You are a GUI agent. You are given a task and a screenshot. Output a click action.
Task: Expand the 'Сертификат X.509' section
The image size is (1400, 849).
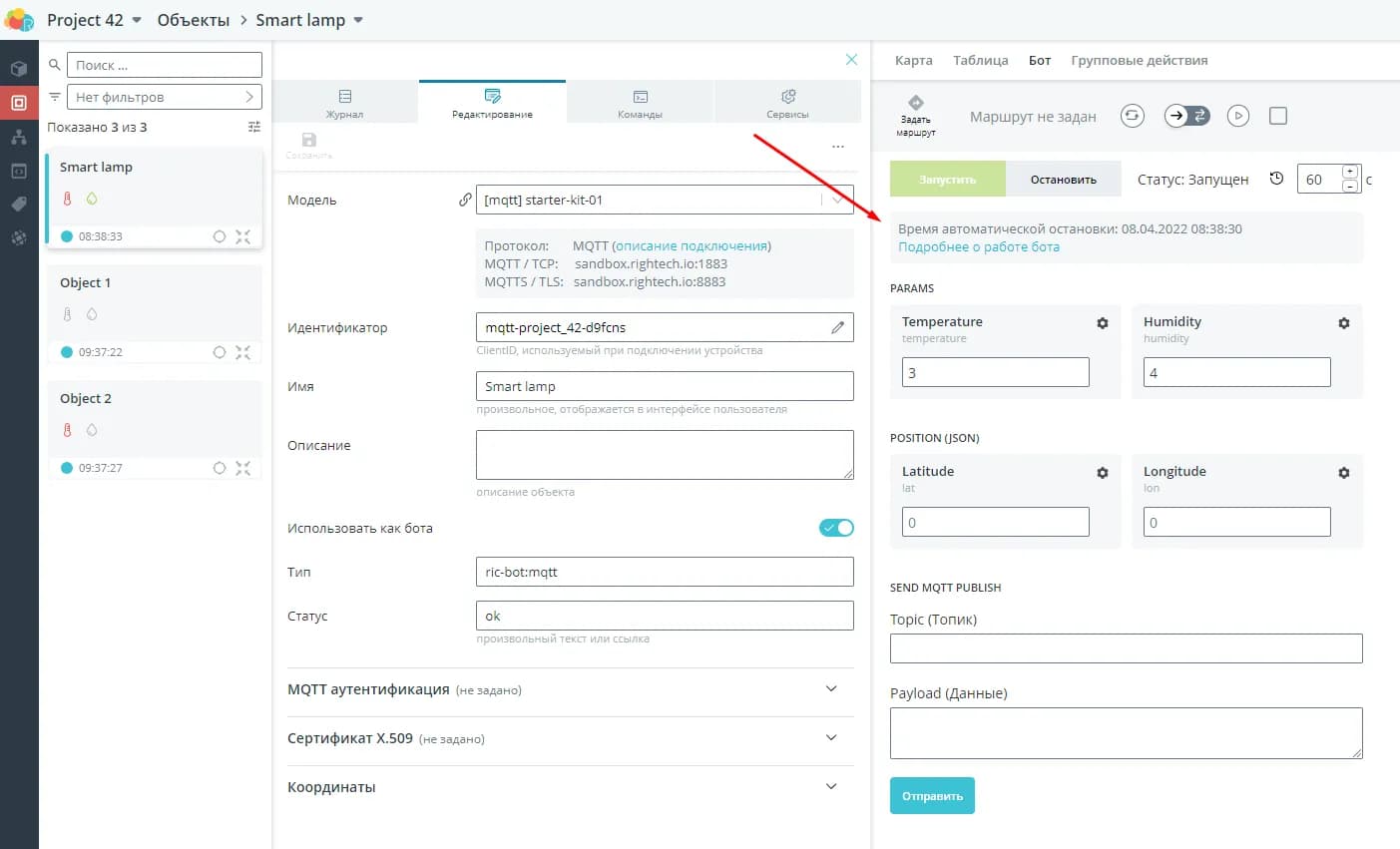click(831, 738)
